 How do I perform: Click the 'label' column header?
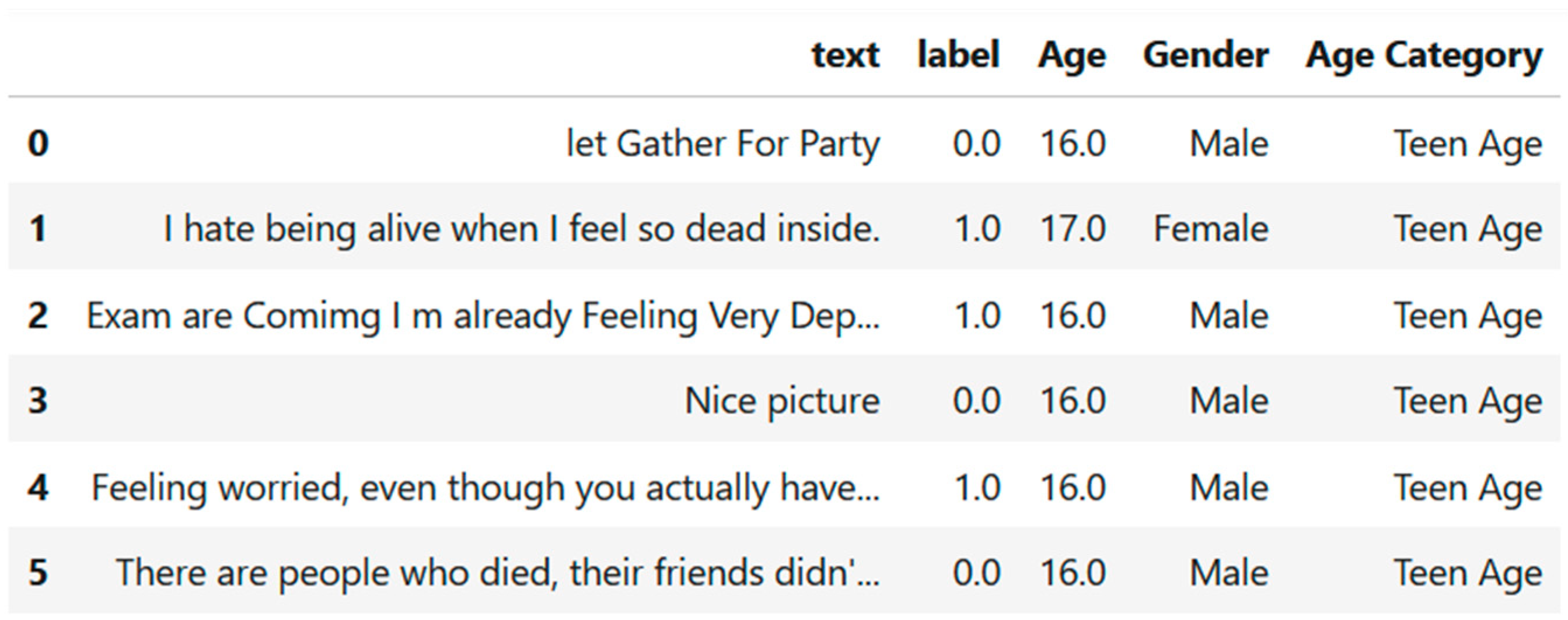(x=959, y=55)
